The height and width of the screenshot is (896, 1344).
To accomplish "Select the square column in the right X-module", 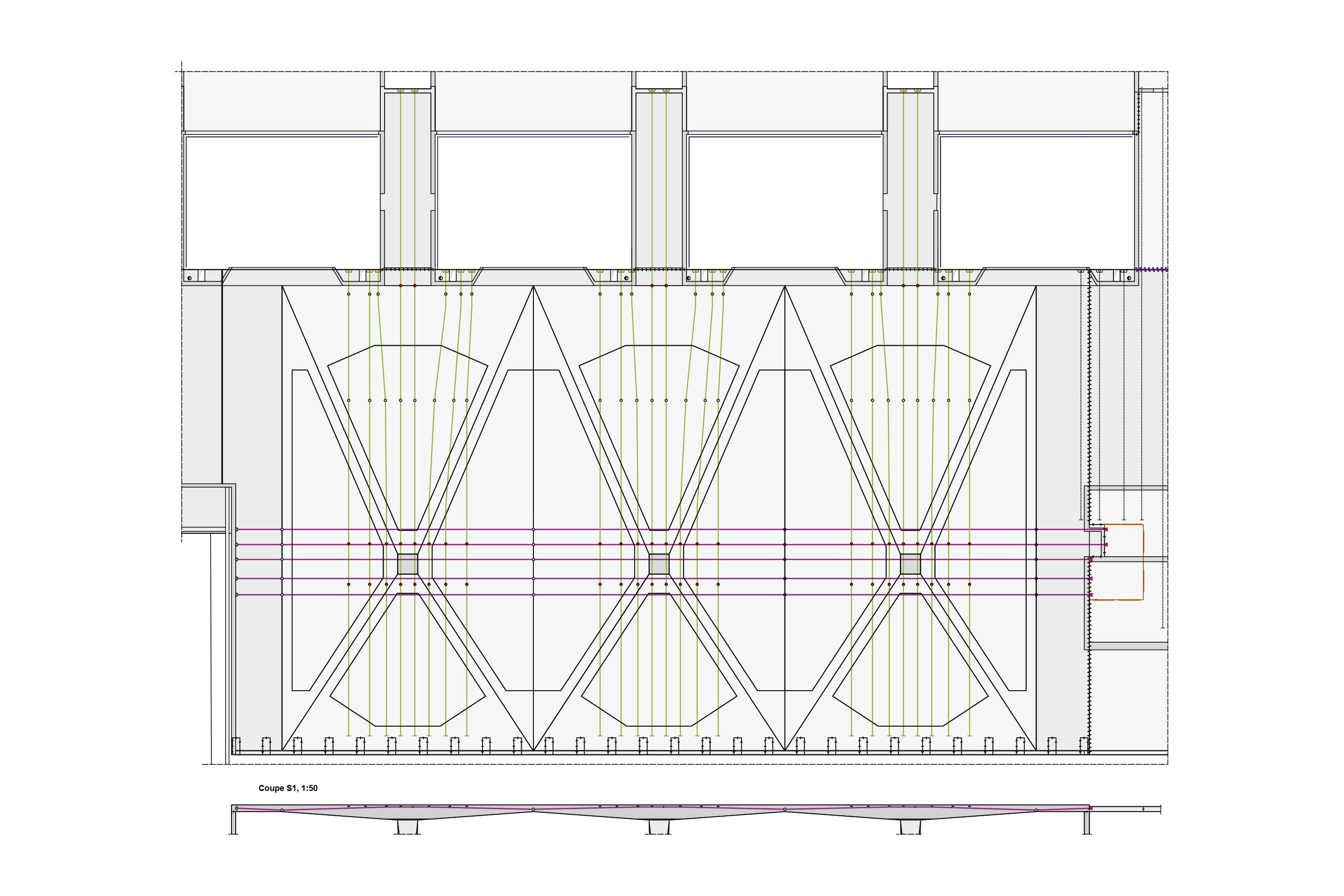I will click(910, 564).
